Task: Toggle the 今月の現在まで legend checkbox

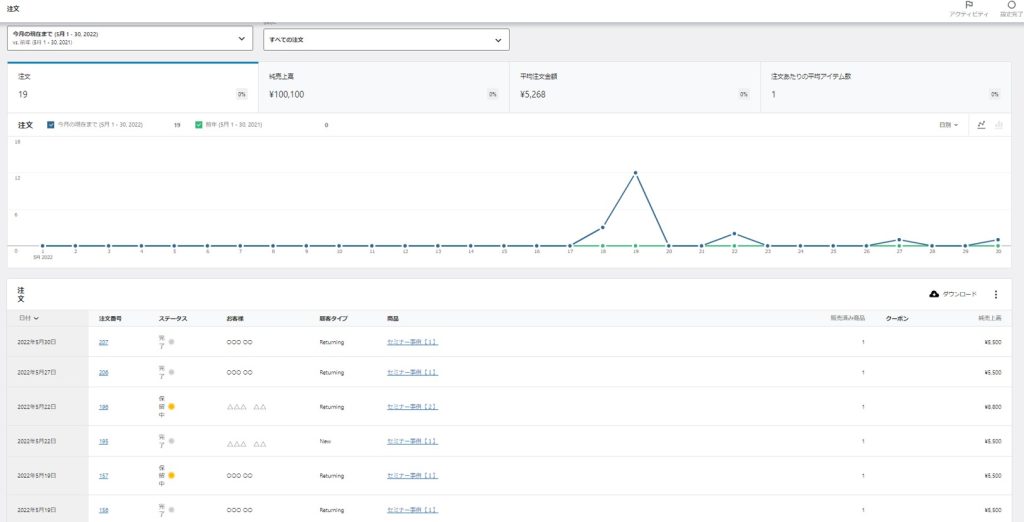Action: pyautogui.click(x=51, y=125)
